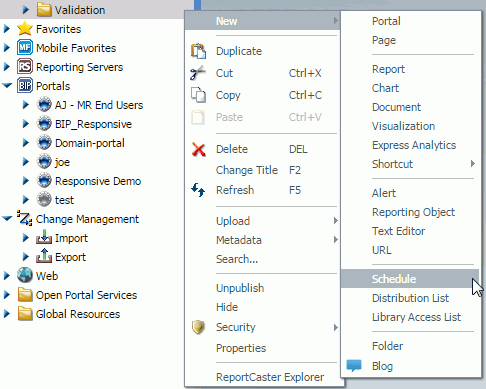This screenshot has height=389, width=486.
Task: Click the red X Delete icon
Action: point(198,149)
